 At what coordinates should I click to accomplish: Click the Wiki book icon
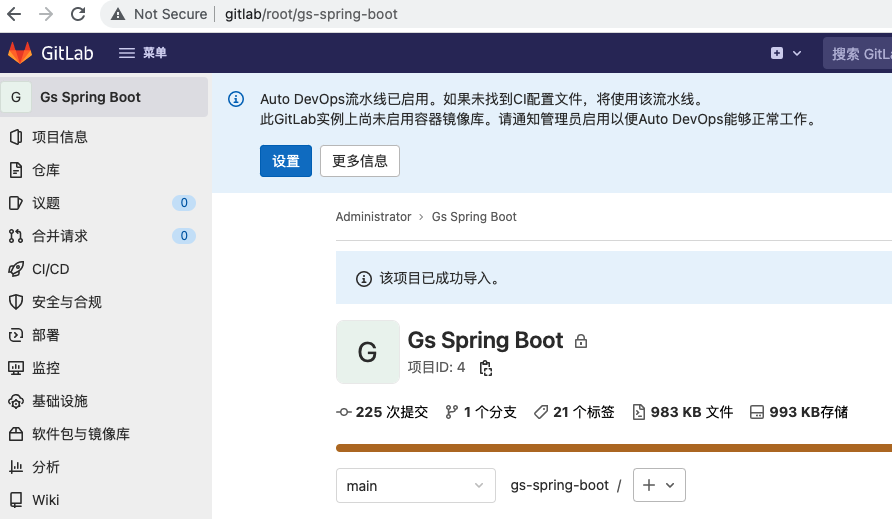coord(16,500)
